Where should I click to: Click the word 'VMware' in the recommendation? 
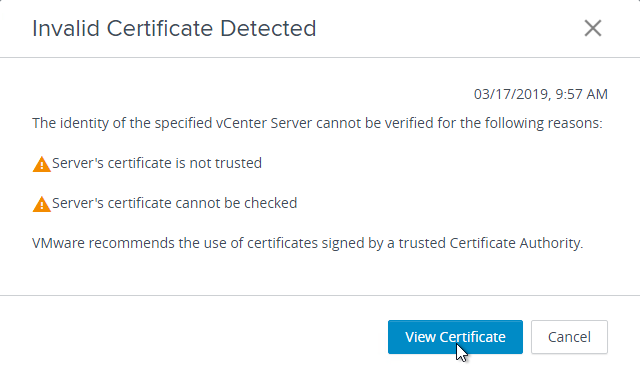tap(58, 243)
